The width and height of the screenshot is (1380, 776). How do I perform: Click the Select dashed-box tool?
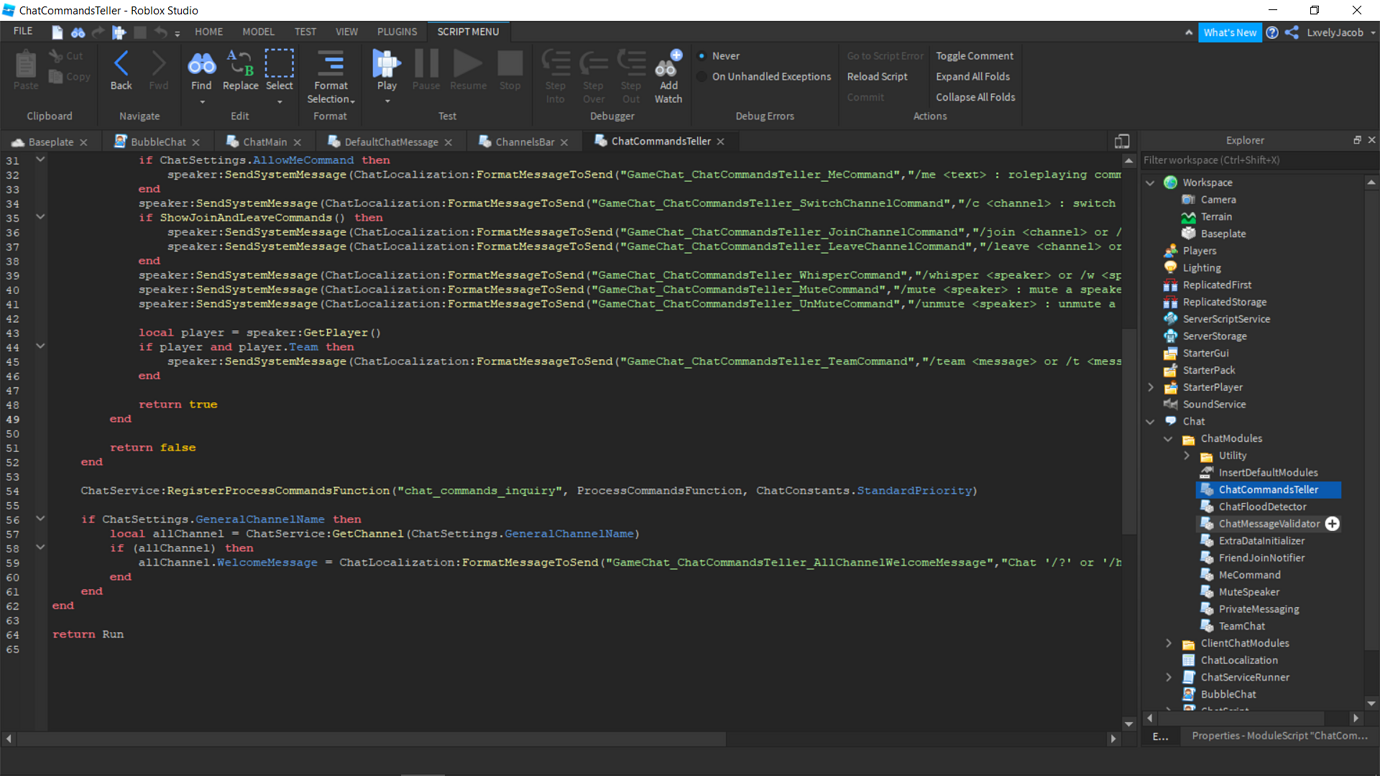[279, 64]
